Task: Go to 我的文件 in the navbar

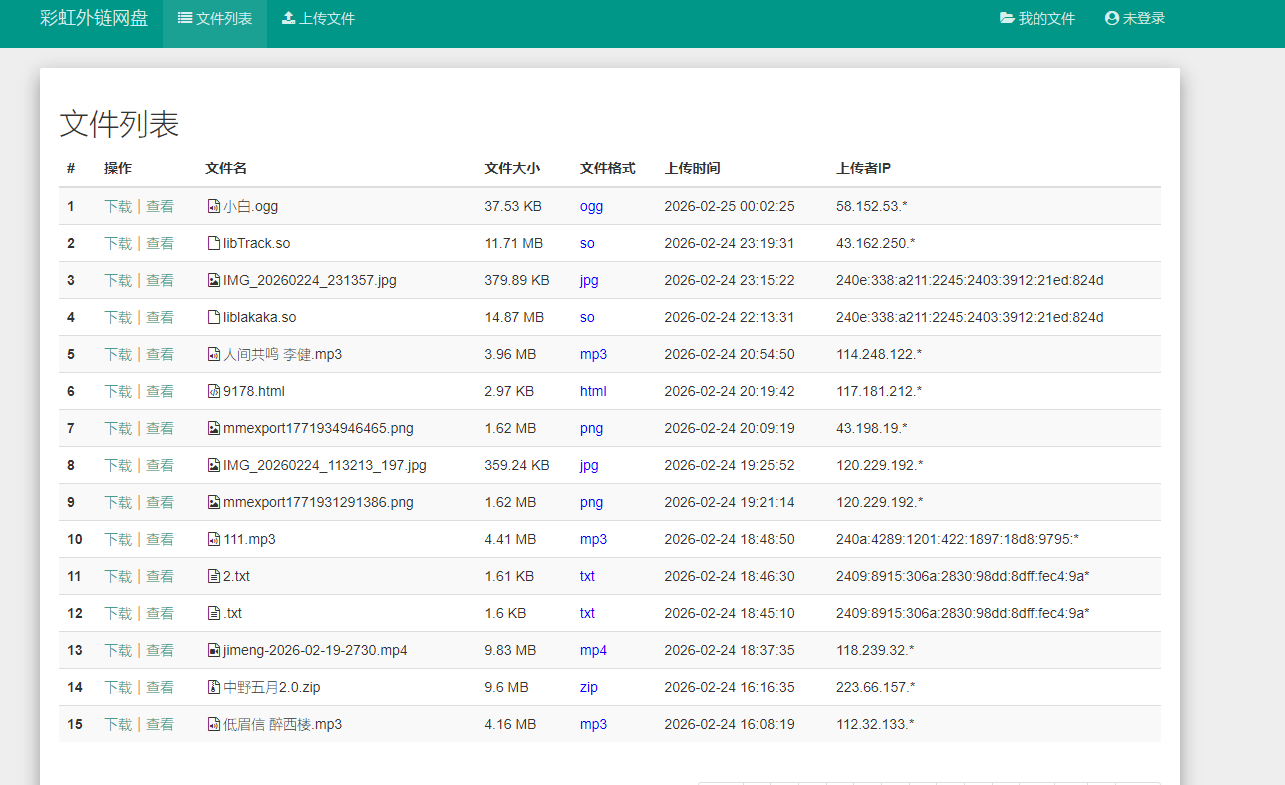Action: point(1037,19)
